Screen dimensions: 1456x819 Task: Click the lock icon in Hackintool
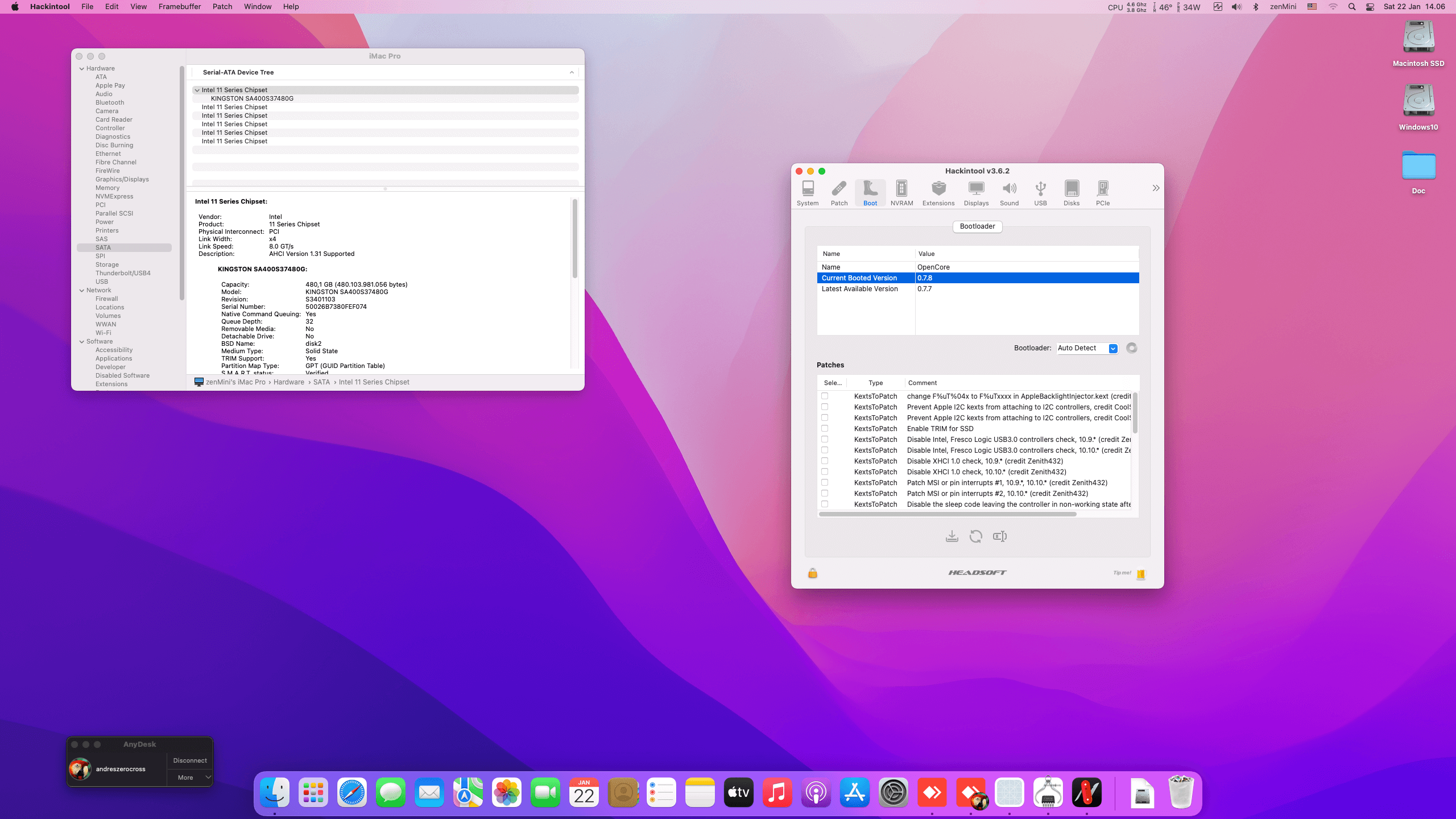coord(813,573)
